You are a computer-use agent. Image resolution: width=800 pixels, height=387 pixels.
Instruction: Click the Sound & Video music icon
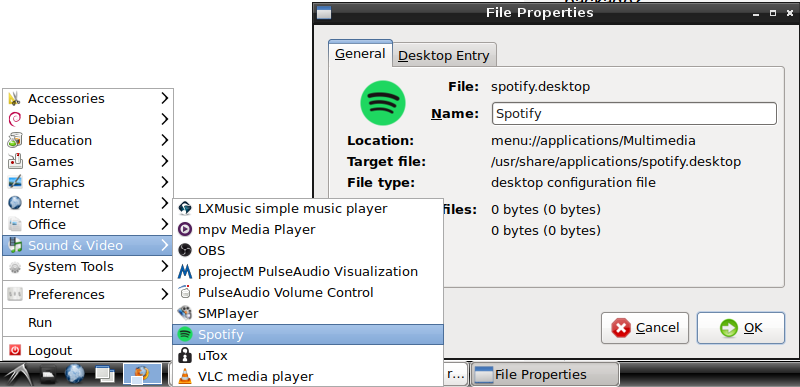(15, 245)
